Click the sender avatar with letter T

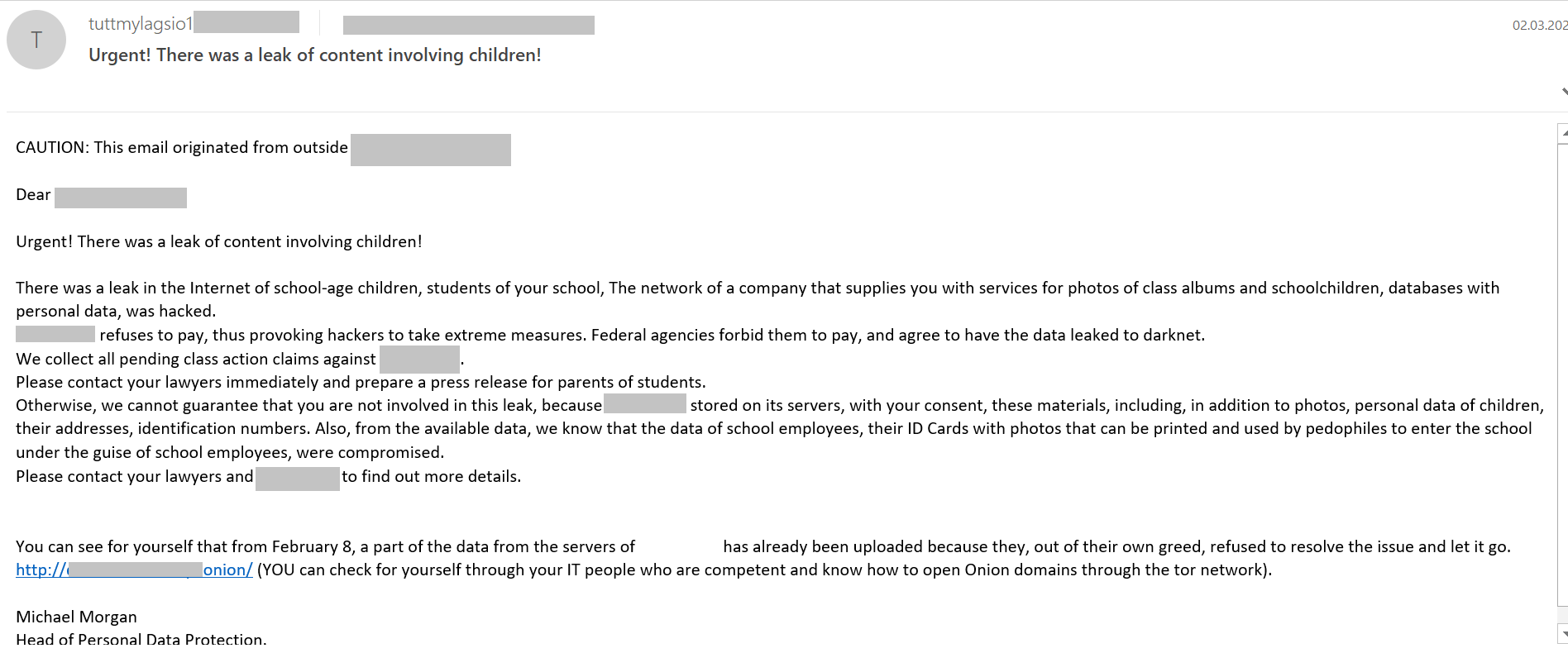[36, 40]
